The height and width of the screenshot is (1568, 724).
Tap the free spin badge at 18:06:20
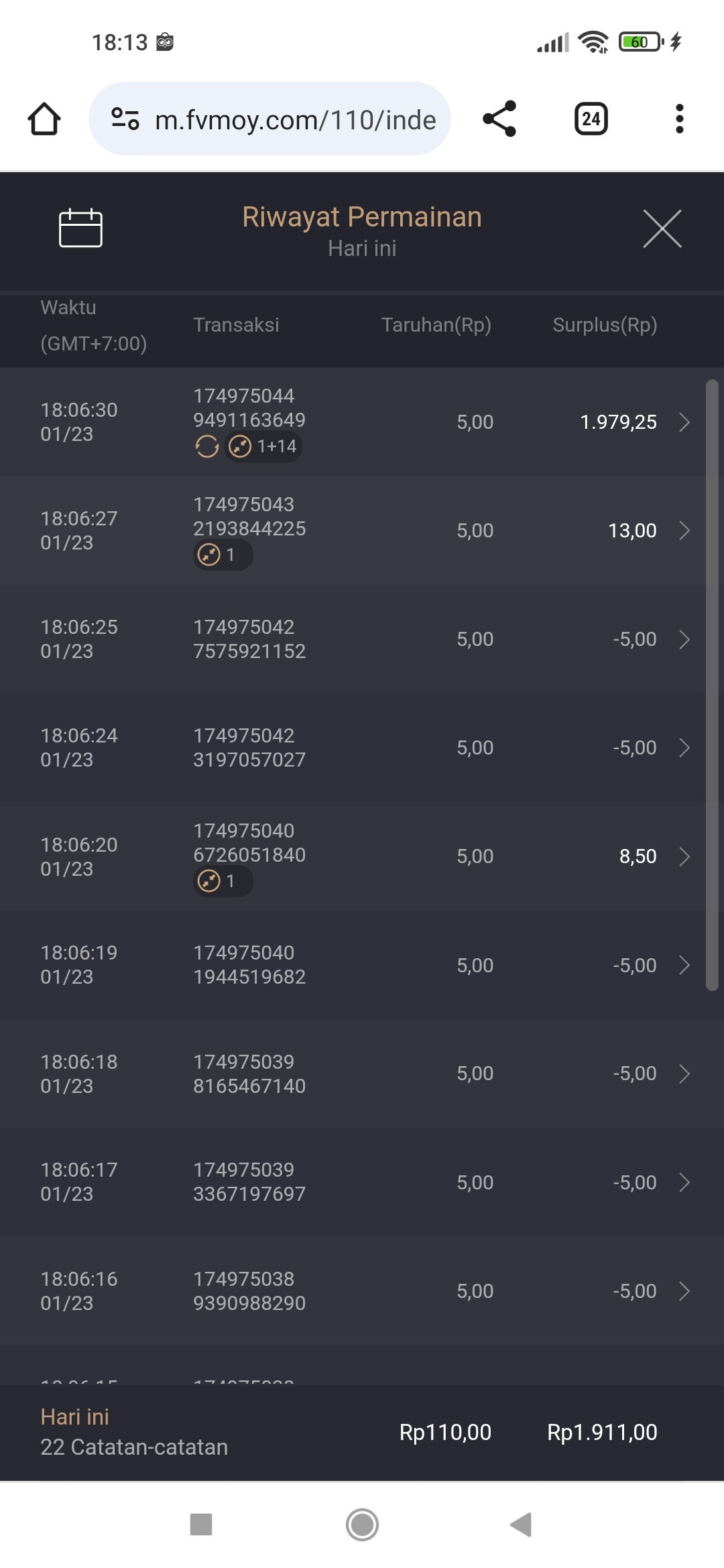223,881
